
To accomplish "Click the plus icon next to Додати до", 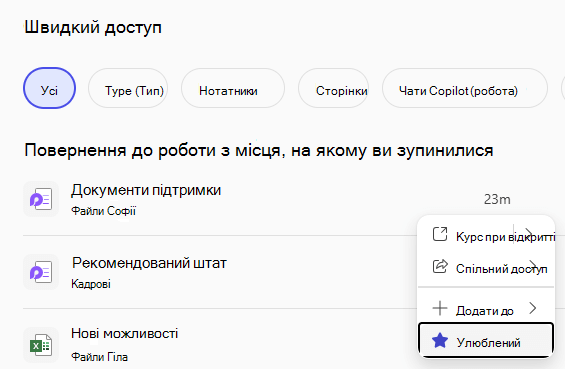I will (x=440, y=309).
